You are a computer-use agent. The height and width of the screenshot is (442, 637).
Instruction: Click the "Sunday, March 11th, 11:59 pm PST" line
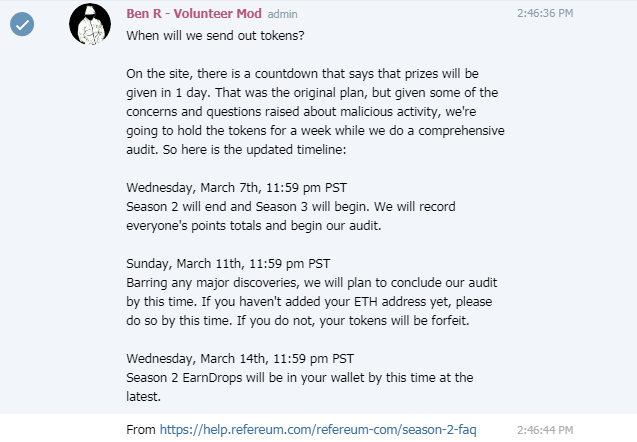click(x=228, y=263)
